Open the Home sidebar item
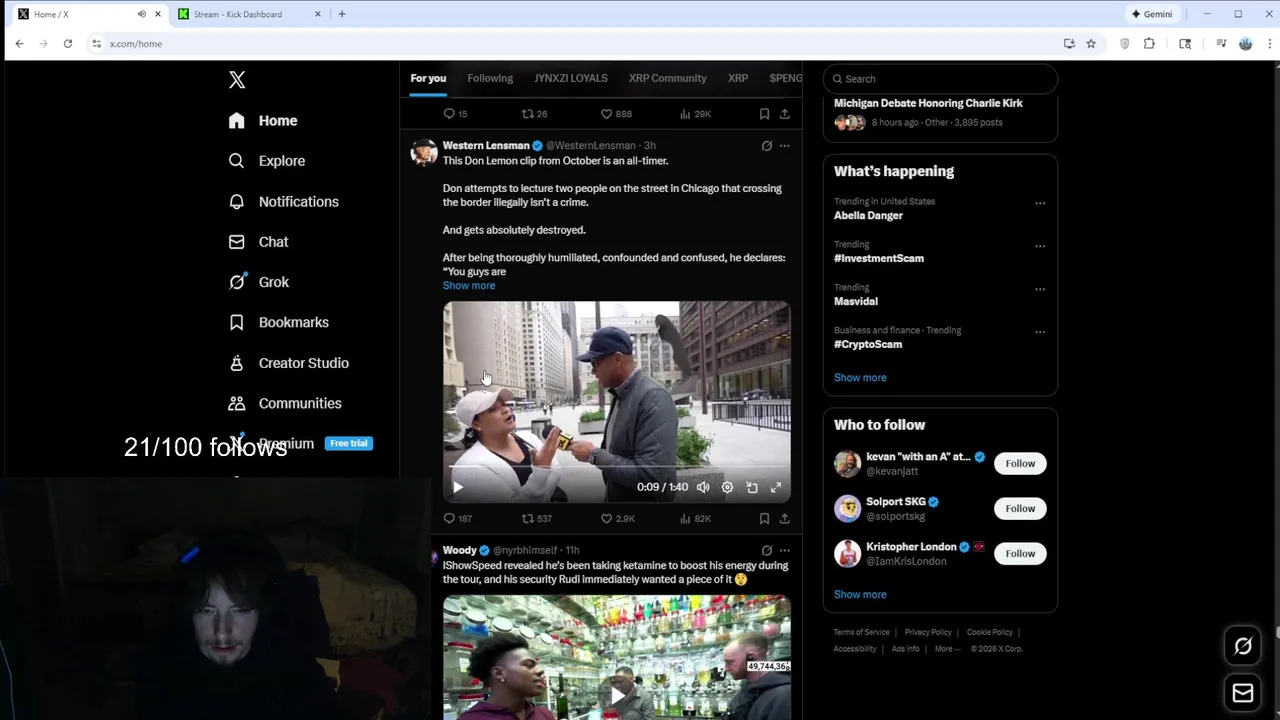This screenshot has width=1280, height=720. coord(263,121)
